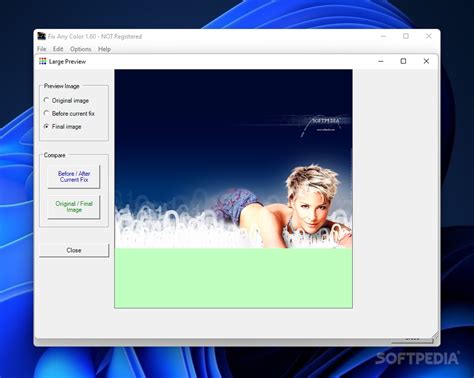Open the Help menu

pyautogui.click(x=104, y=49)
